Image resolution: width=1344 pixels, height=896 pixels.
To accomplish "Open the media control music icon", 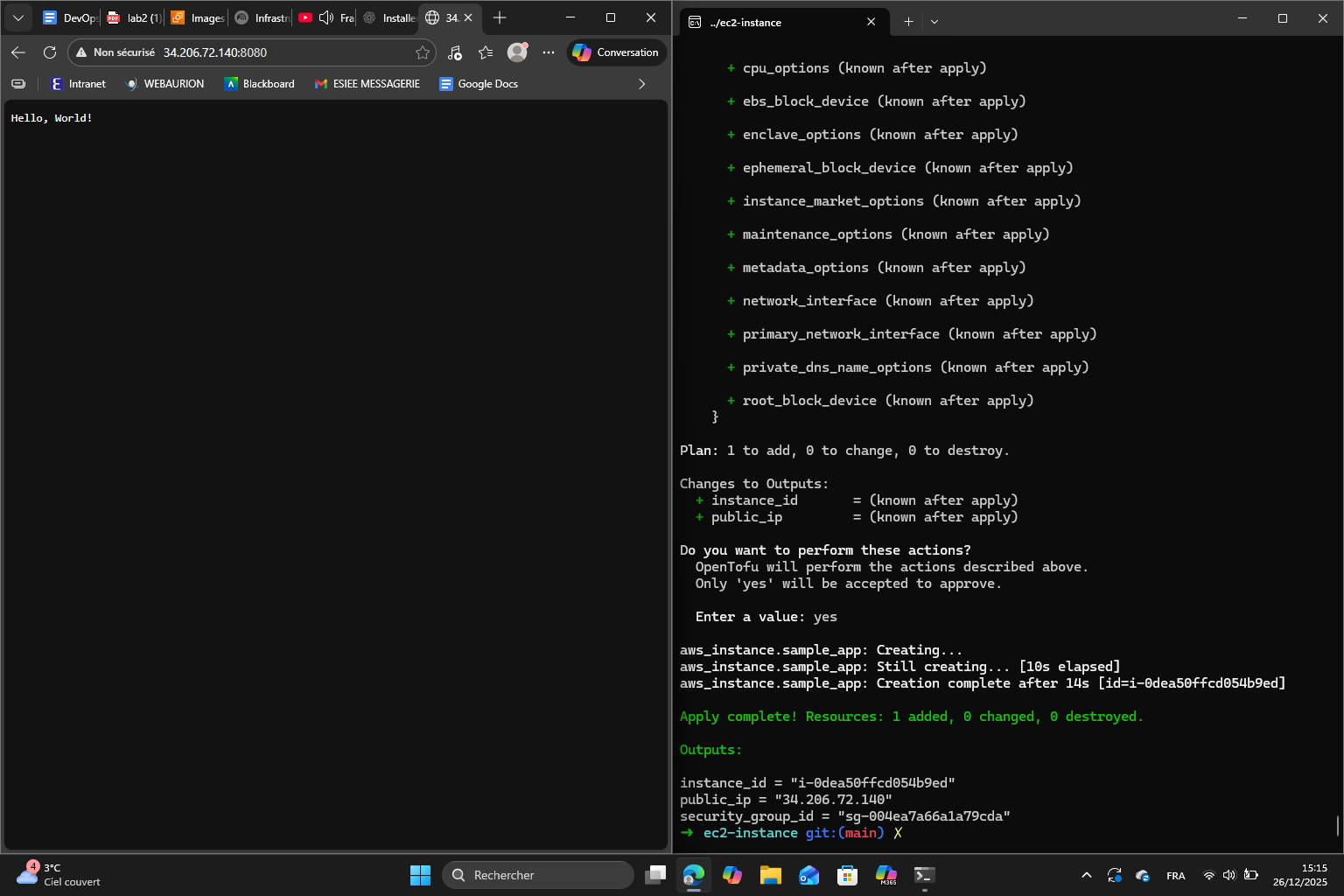I will [454, 52].
